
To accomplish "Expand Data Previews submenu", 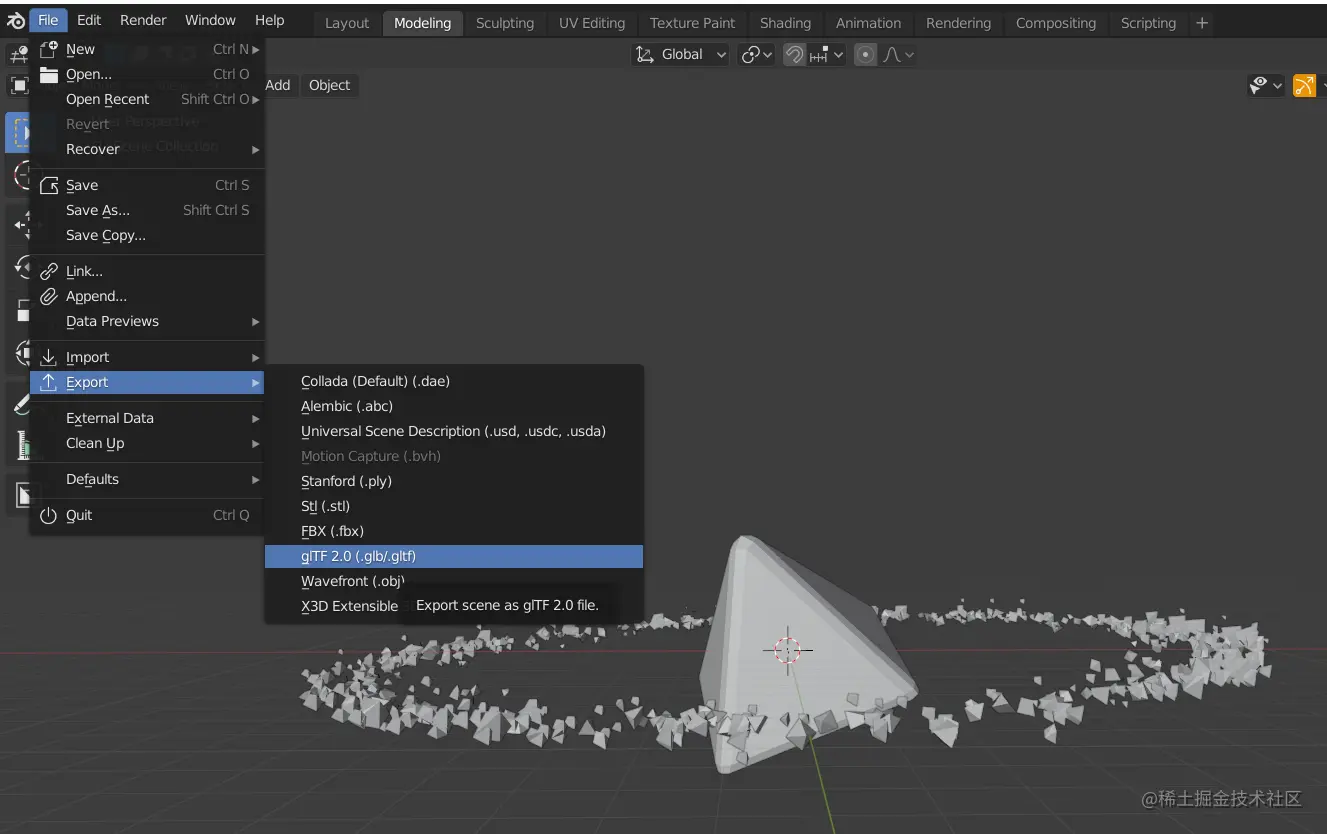I will 148,321.
